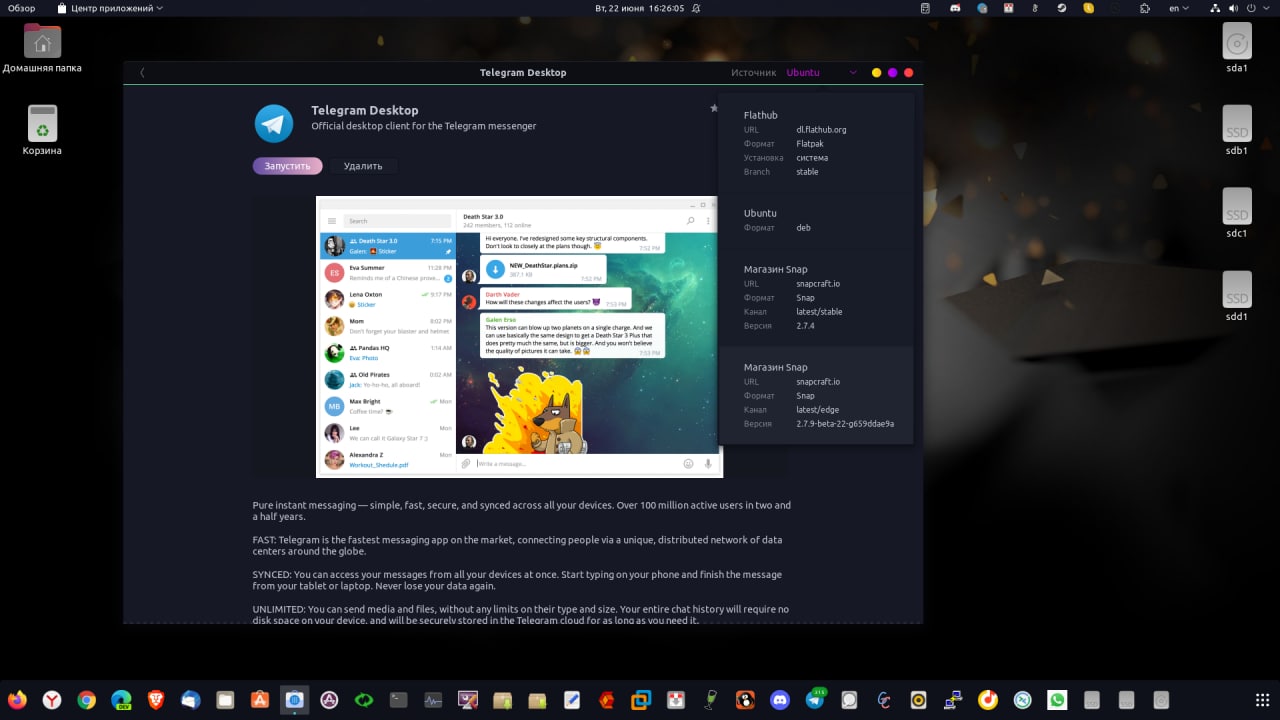The width and height of the screenshot is (1280, 720).
Task: Open the power system menu
Action: [x=1258, y=8]
